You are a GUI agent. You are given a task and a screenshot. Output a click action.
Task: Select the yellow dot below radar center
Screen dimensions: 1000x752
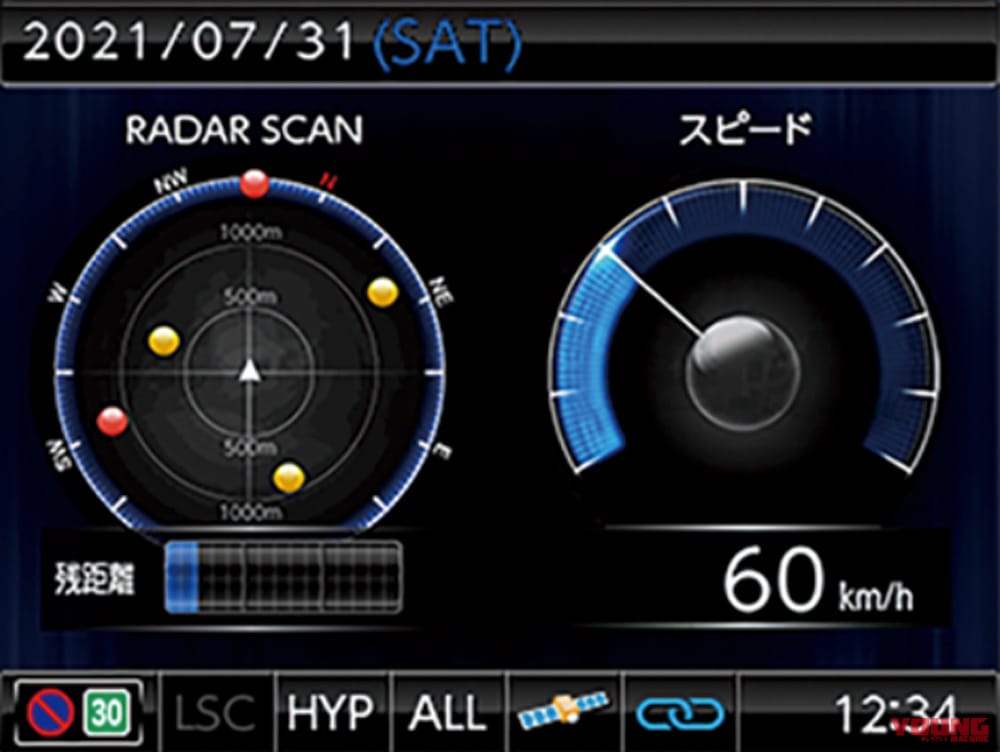[x=288, y=477]
